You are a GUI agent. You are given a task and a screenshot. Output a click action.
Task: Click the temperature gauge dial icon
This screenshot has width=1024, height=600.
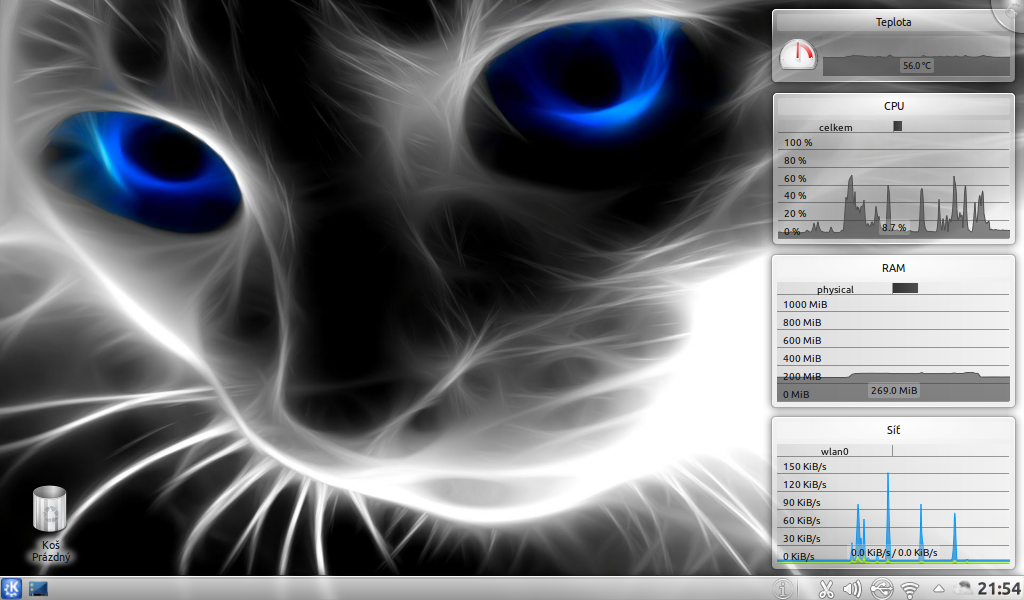click(798, 55)
